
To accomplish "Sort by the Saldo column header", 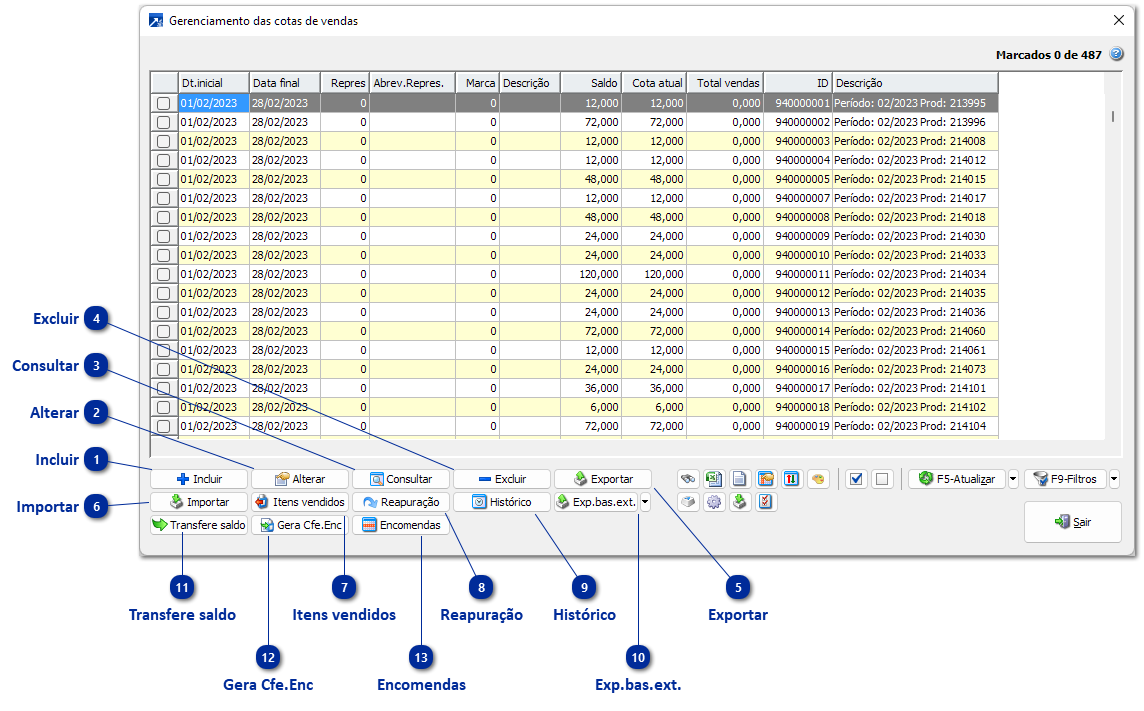I will tap(590, 83).
